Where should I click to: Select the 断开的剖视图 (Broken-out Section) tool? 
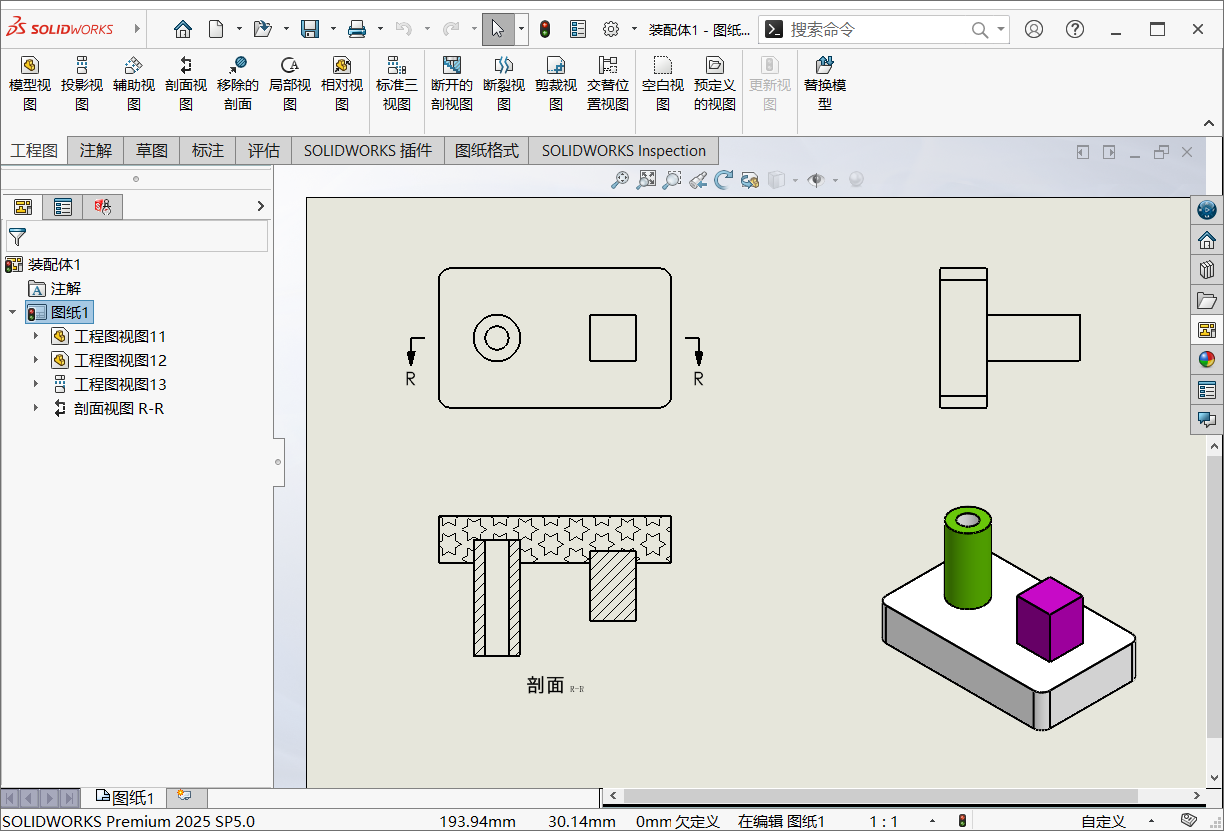[x=452, y=84]
